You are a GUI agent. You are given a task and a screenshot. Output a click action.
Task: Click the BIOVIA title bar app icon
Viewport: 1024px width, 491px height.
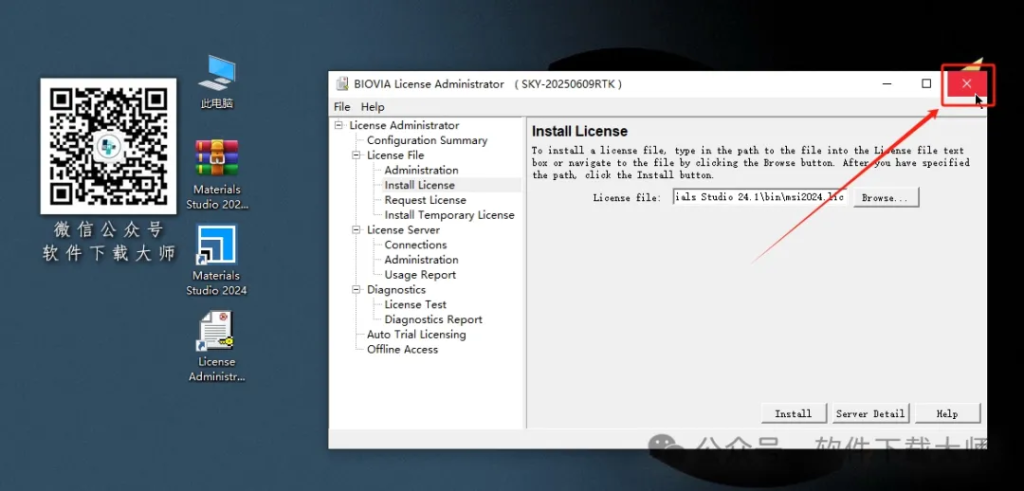click(x=341, y=84)
